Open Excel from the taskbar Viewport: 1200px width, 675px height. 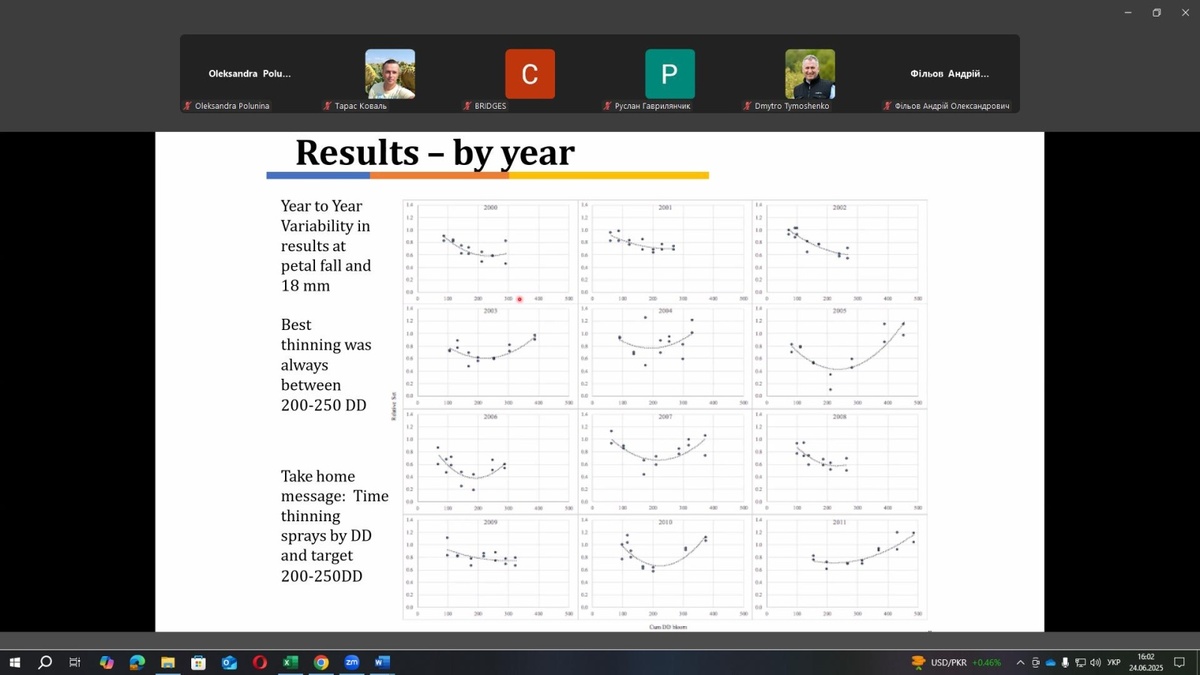point(290,662)
